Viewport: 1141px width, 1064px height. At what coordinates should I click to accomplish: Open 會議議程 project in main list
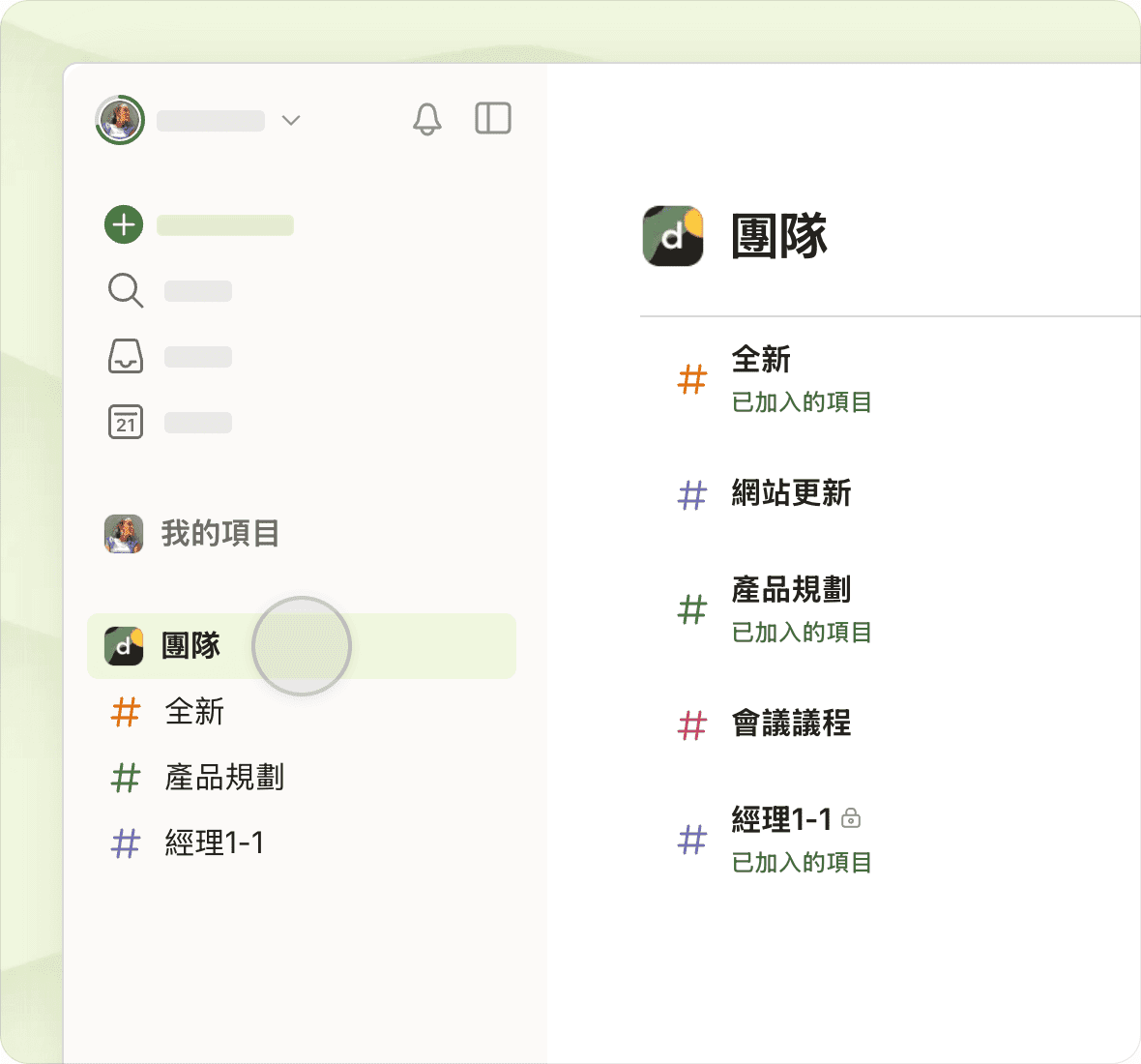point(791,724)
